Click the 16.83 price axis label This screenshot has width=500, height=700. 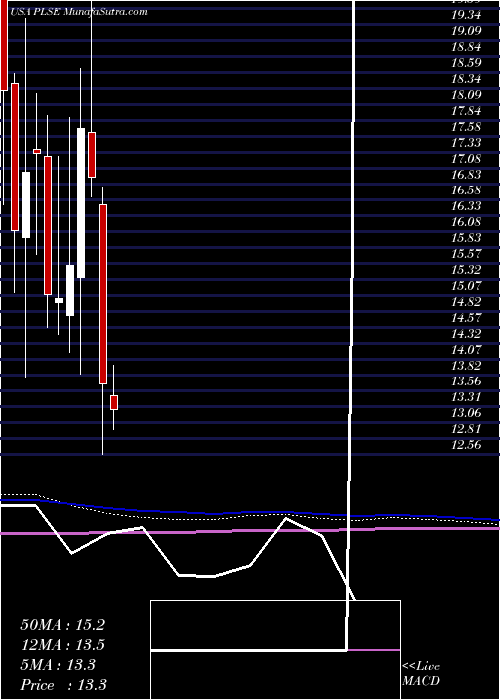466,174
